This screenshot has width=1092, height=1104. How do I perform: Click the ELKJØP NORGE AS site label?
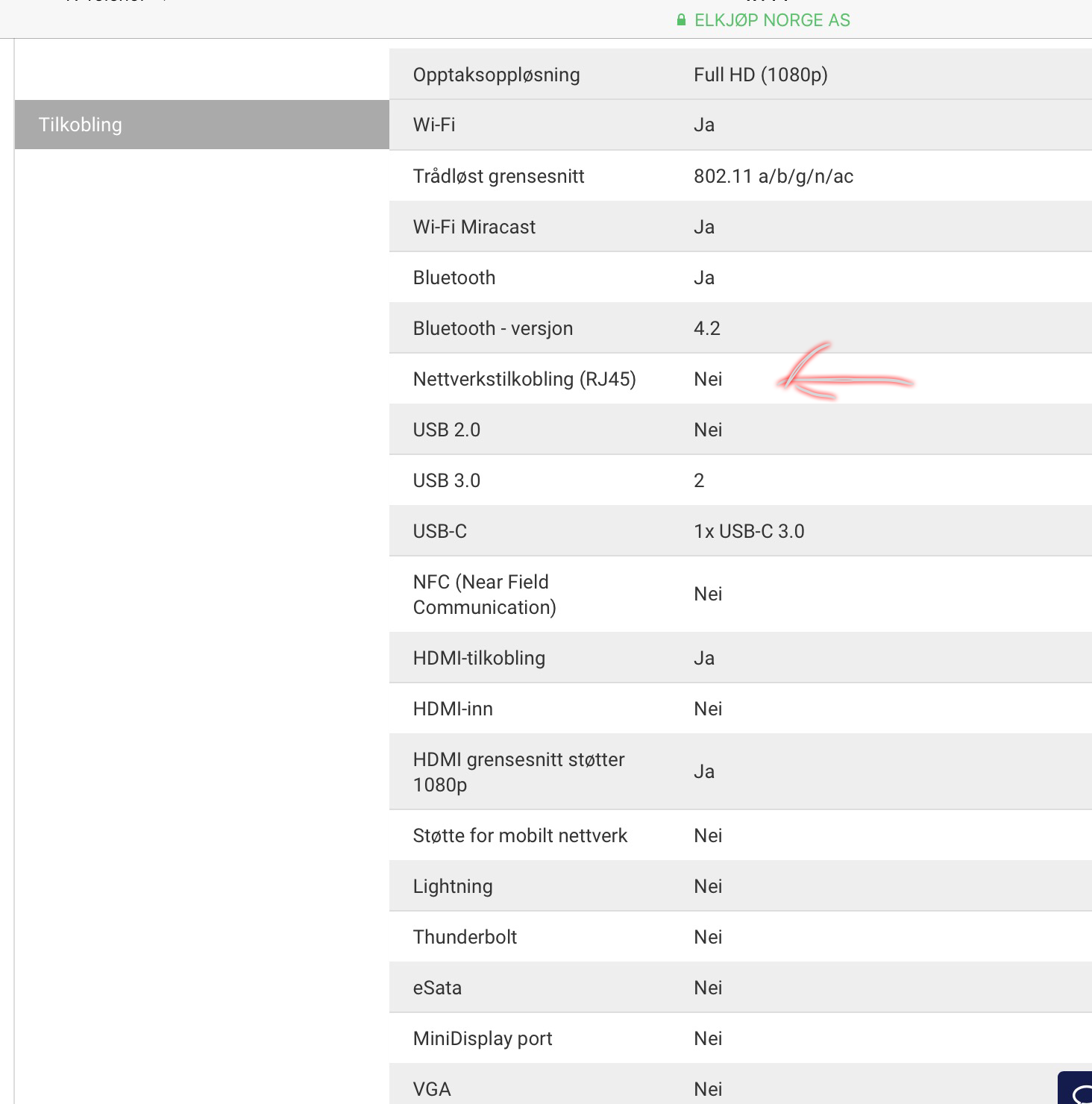772,20
